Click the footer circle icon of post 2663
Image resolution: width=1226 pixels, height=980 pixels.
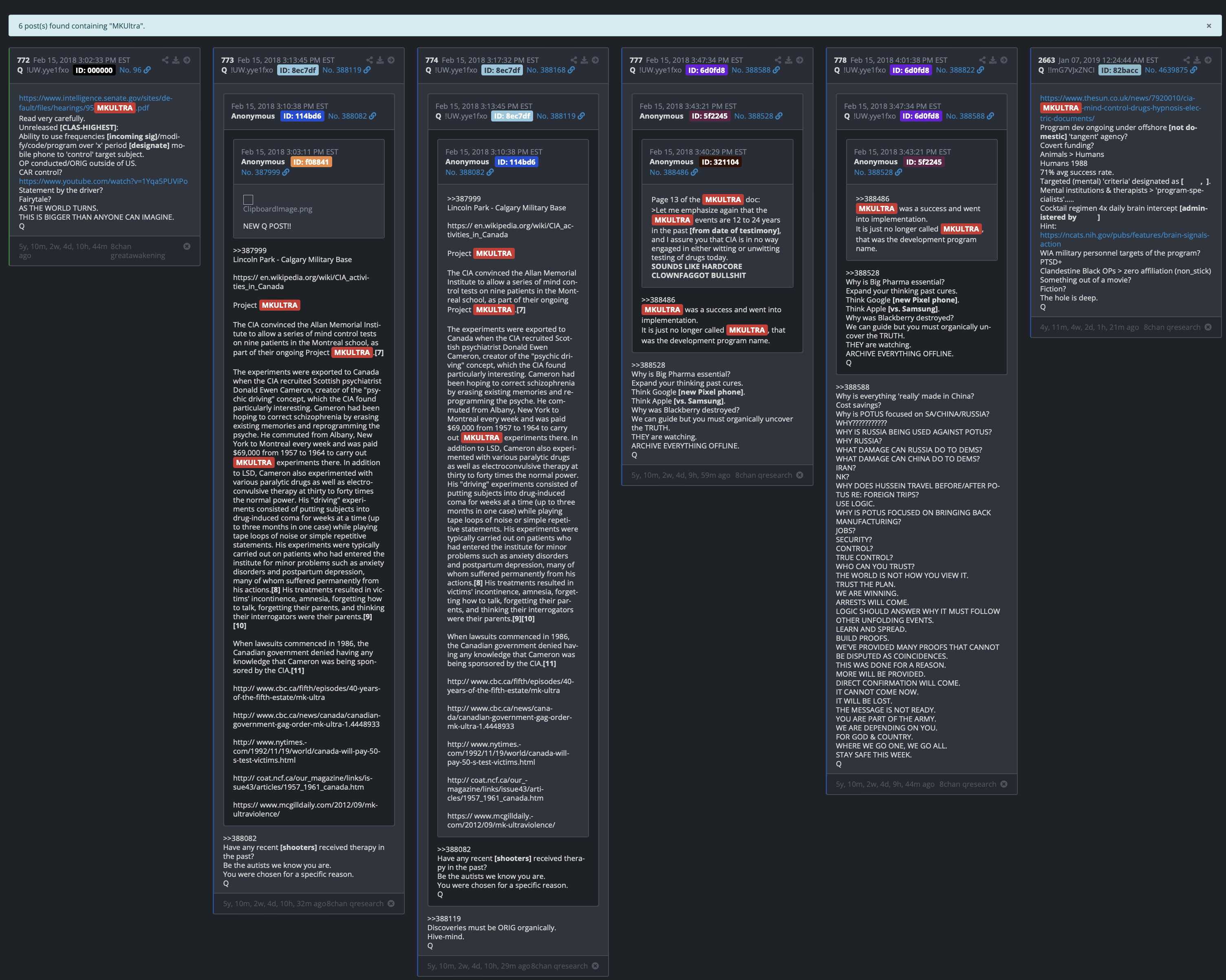click(x=1208, y=327)
